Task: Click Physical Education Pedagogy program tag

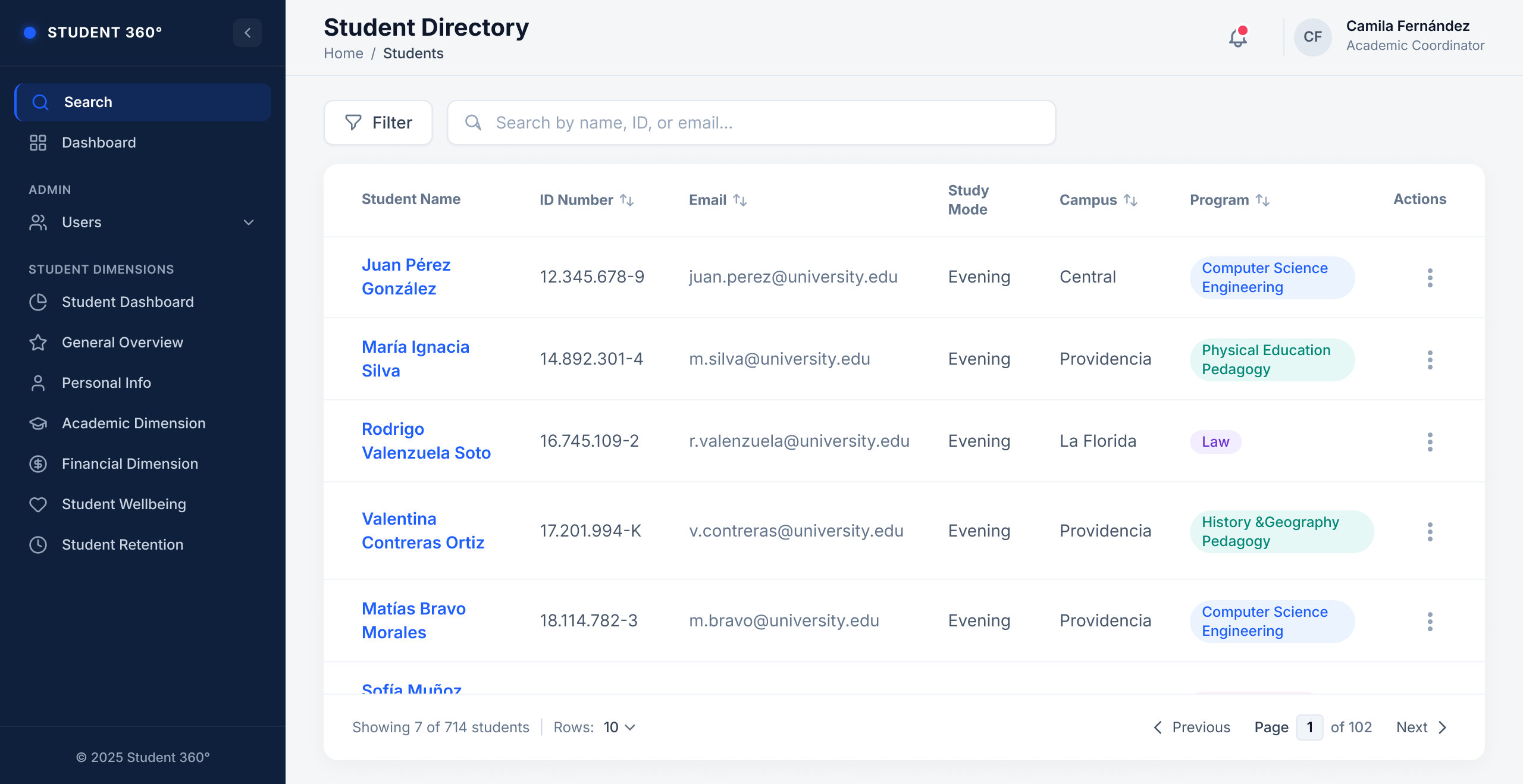Action: pos(1272,360)
